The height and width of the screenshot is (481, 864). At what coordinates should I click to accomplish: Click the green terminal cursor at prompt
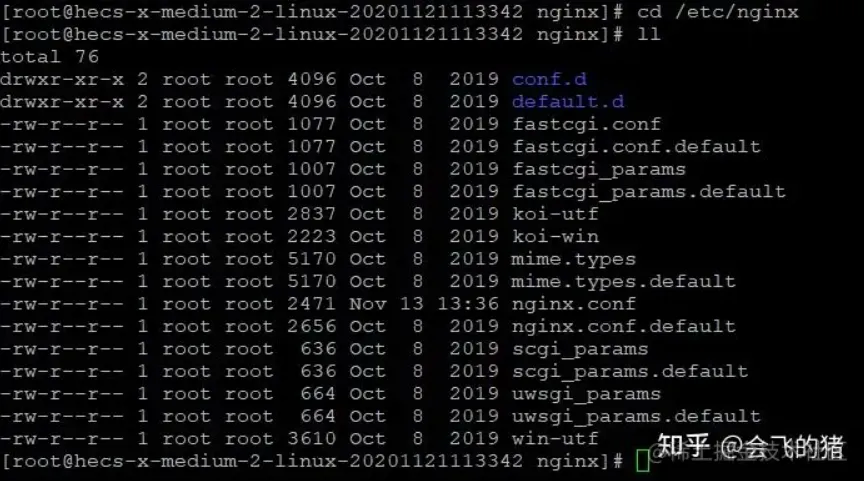pos(642,461)
